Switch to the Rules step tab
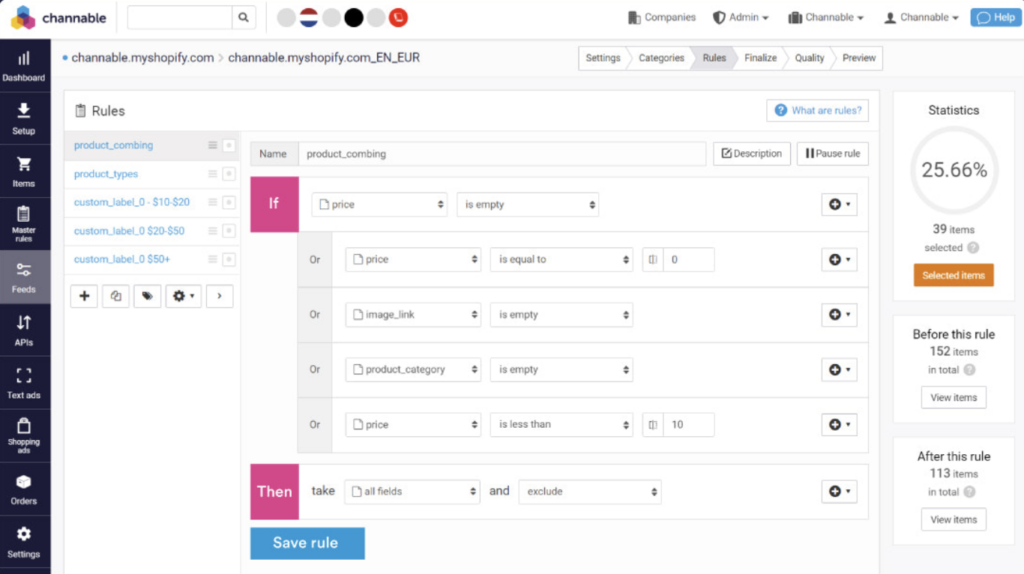This screenshot has width=1024, height=574. point(714,57)
